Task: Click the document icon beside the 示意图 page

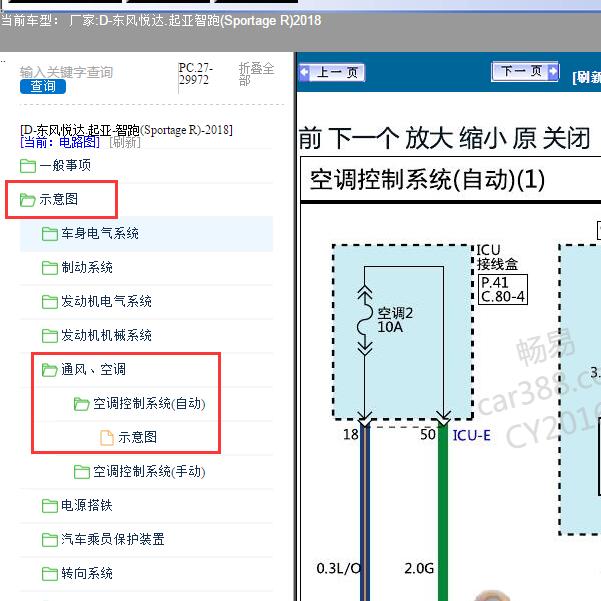Action: tap(107, 437)
